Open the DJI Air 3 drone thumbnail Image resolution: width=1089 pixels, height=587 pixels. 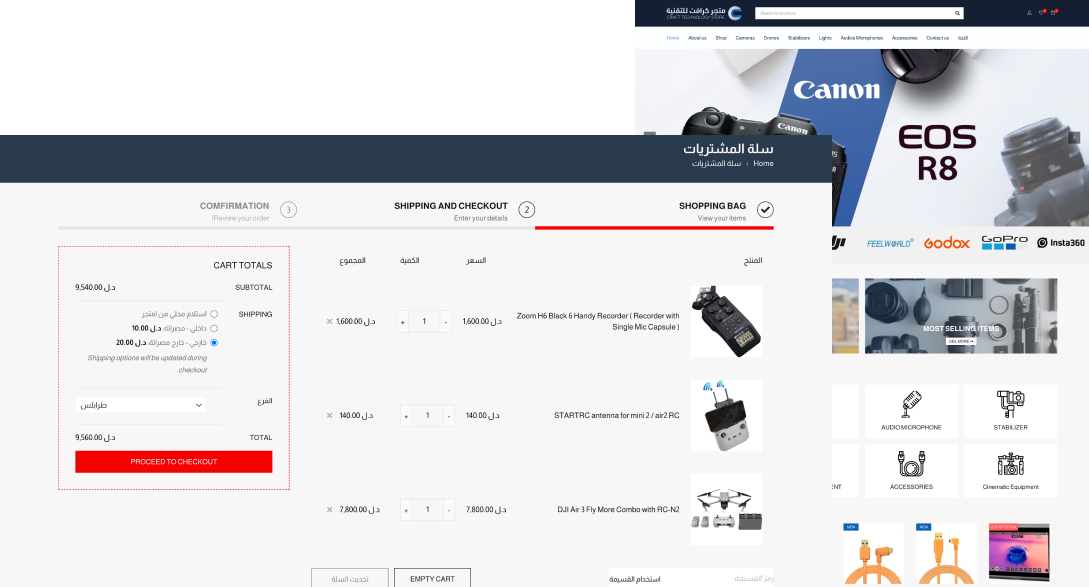click(726, 509)
